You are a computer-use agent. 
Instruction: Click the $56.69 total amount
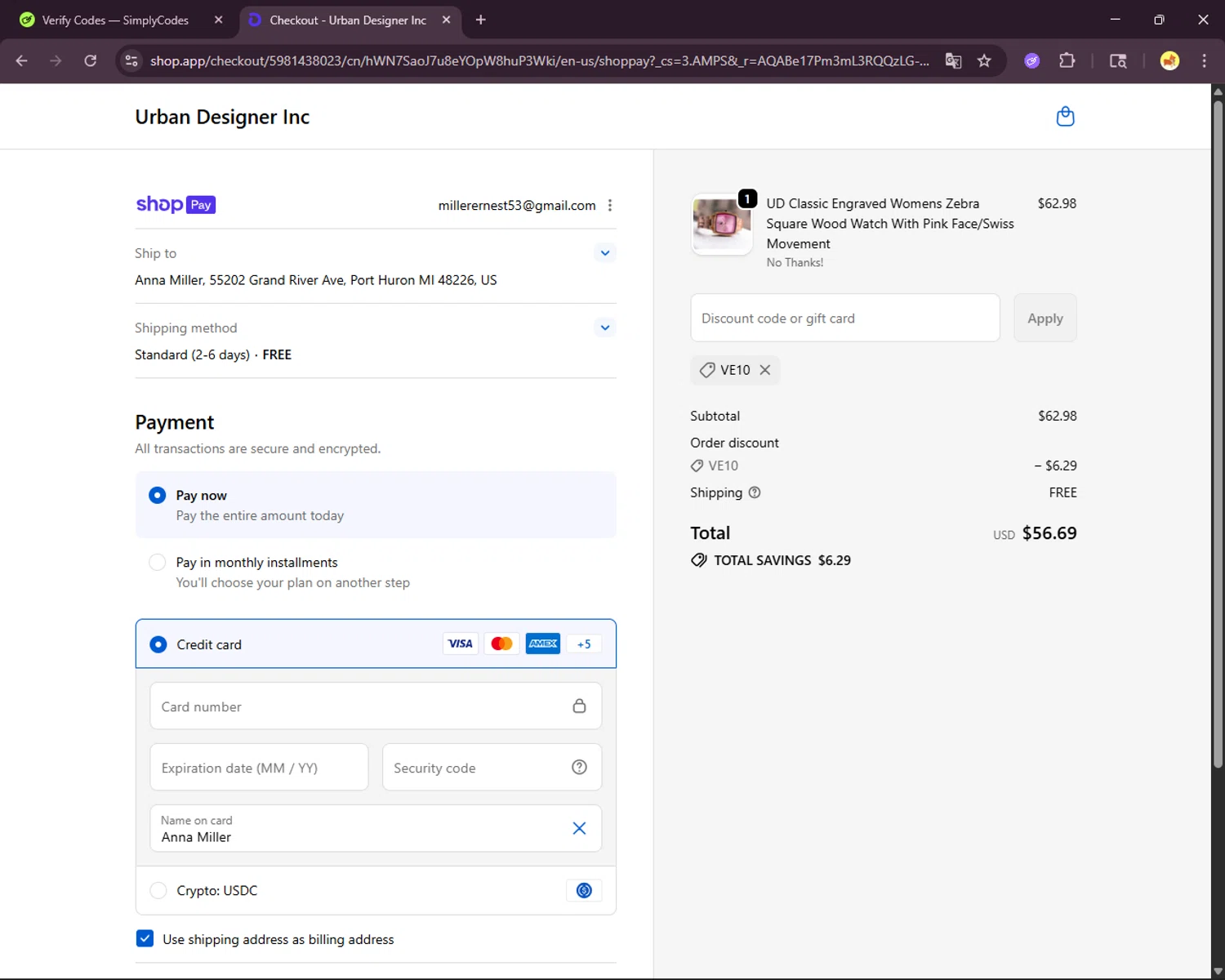click(1049, 533)
